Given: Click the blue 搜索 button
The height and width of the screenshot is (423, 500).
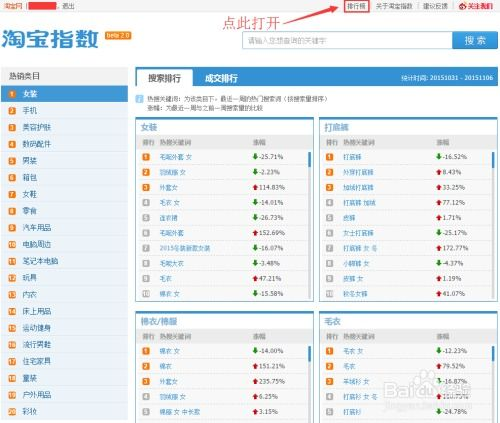Looking at the screenshot, I should (x=475, y=41).
